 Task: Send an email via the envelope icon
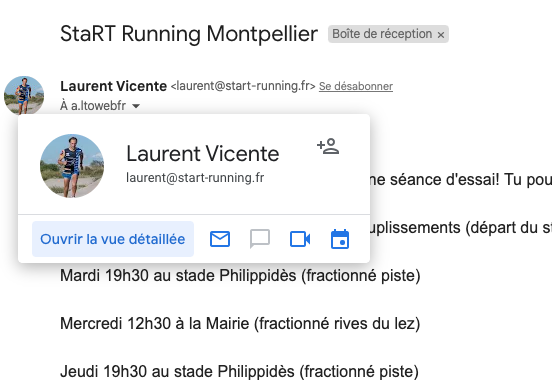point(220,239)
